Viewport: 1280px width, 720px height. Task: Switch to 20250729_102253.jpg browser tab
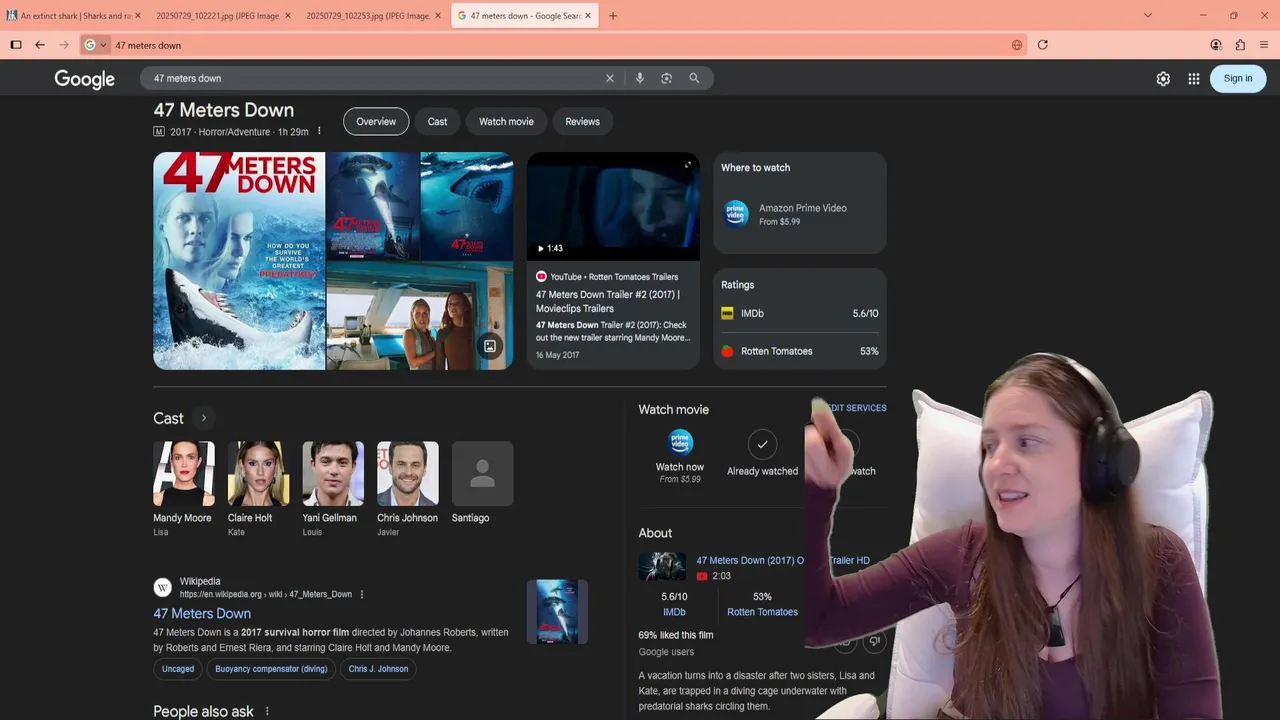pyautogui.click(x=373, y=15)
